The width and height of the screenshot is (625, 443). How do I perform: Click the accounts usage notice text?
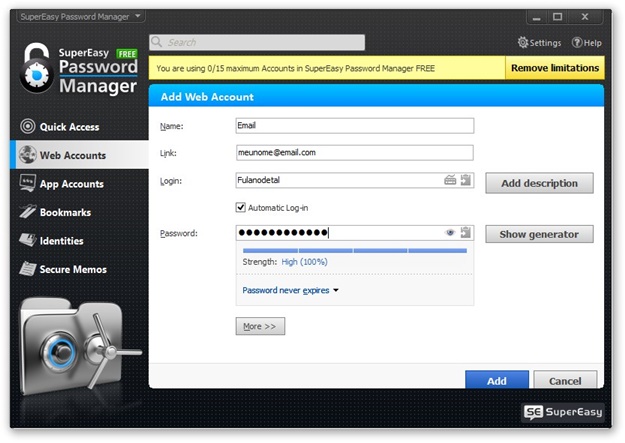[x=295, y=68]
